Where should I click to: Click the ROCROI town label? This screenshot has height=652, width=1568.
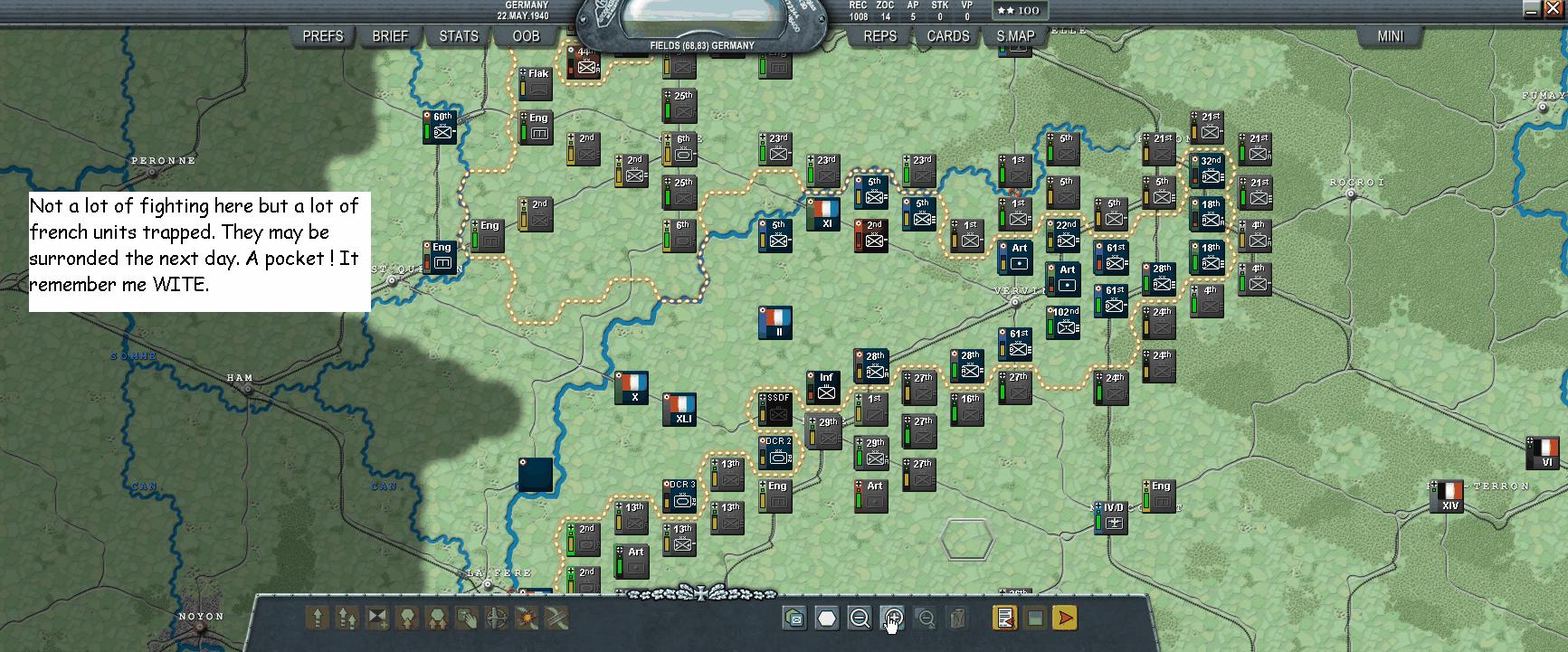1357,183
